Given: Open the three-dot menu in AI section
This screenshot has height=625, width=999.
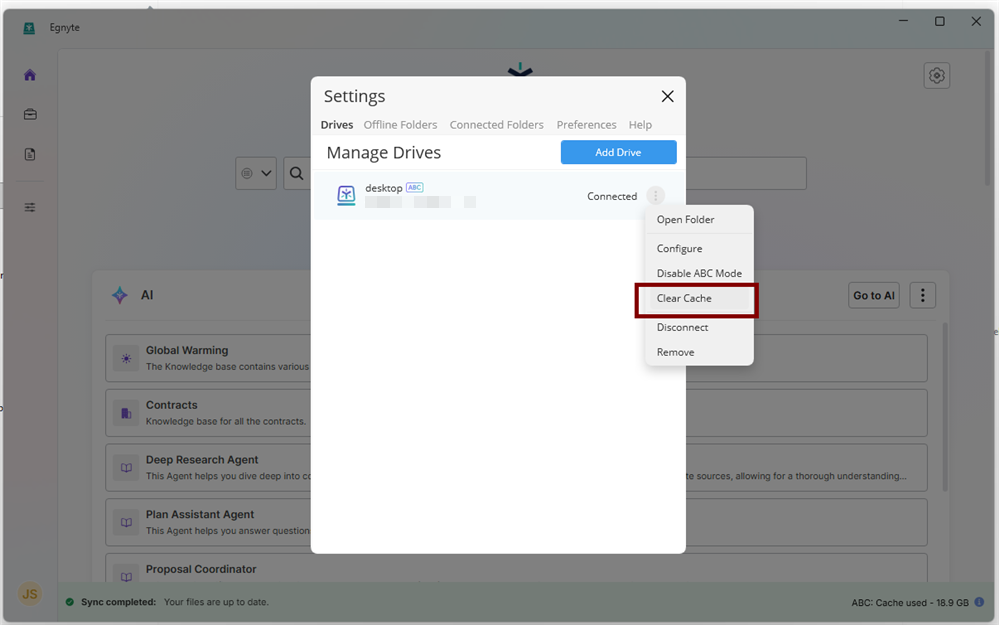Looking at the screenshot, I should tap(923, 295).
